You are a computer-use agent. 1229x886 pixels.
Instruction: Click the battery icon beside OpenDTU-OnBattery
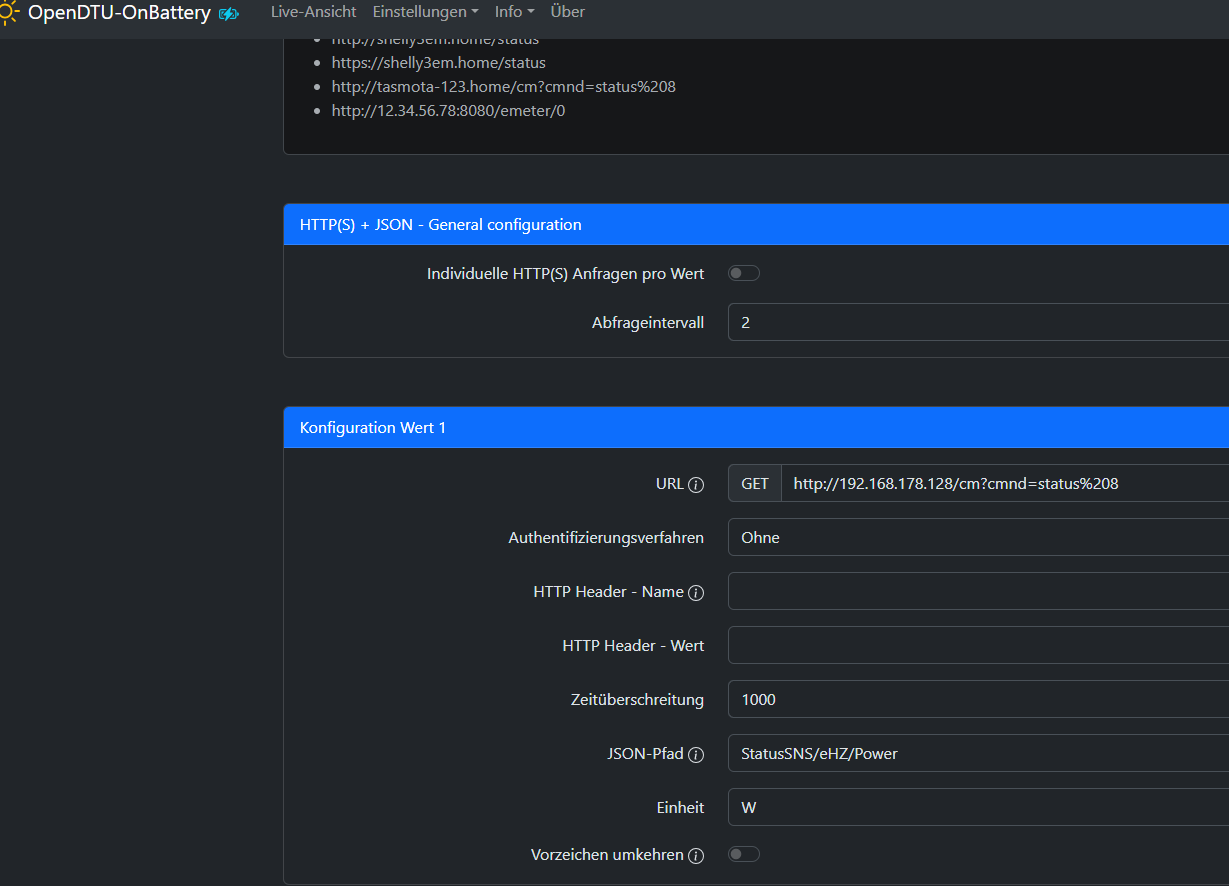pyautogui.click(x=229, y=14)
